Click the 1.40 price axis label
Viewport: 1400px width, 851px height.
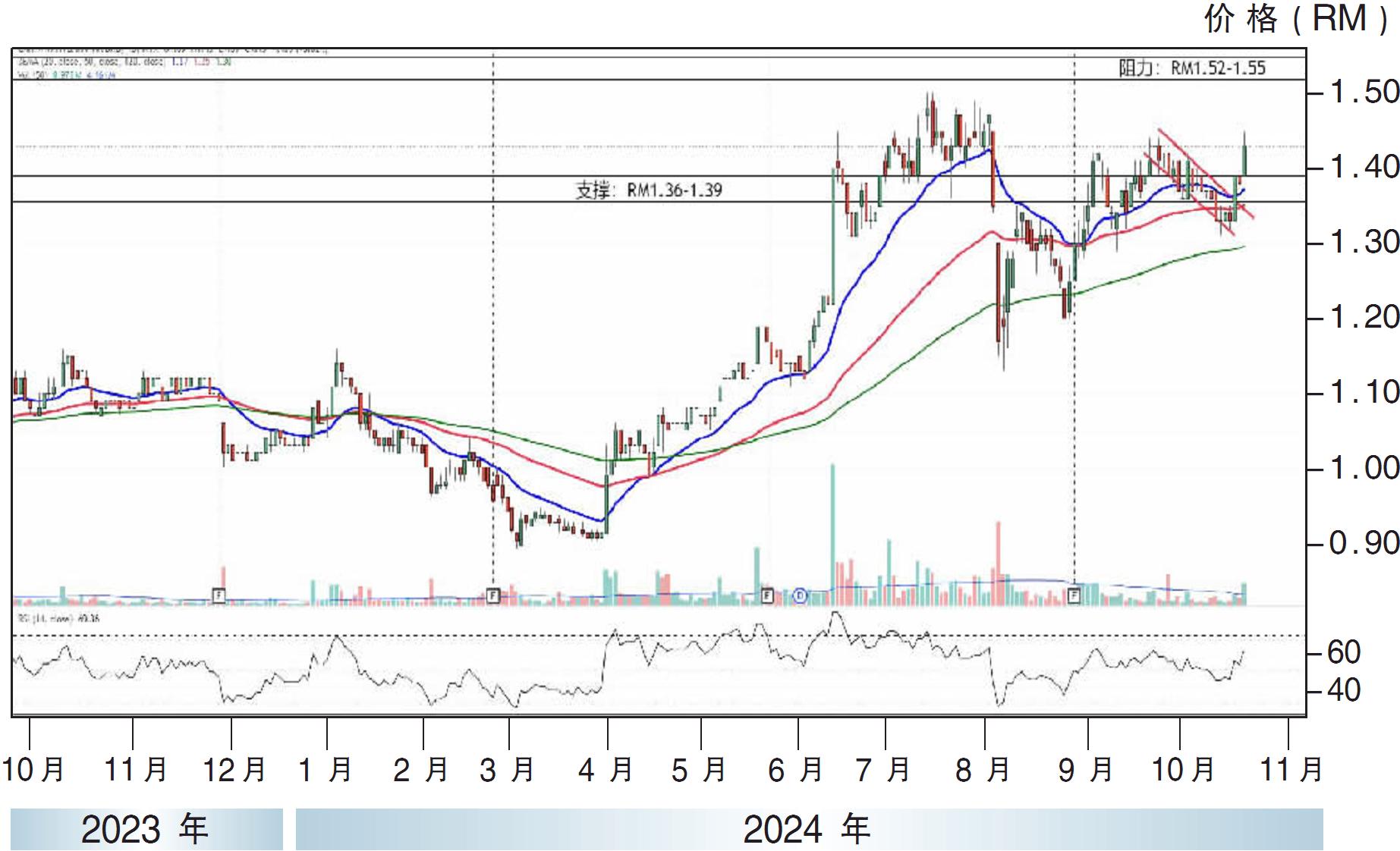[x=1364, y=166]
